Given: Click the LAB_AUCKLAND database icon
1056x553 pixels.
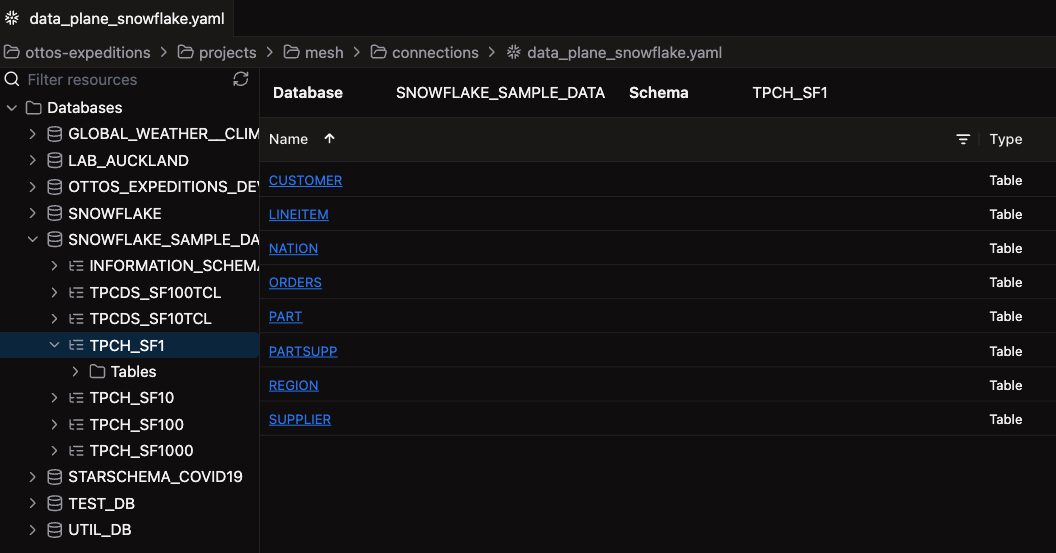Looking at the screenshot, I should (x=55, y=160).
